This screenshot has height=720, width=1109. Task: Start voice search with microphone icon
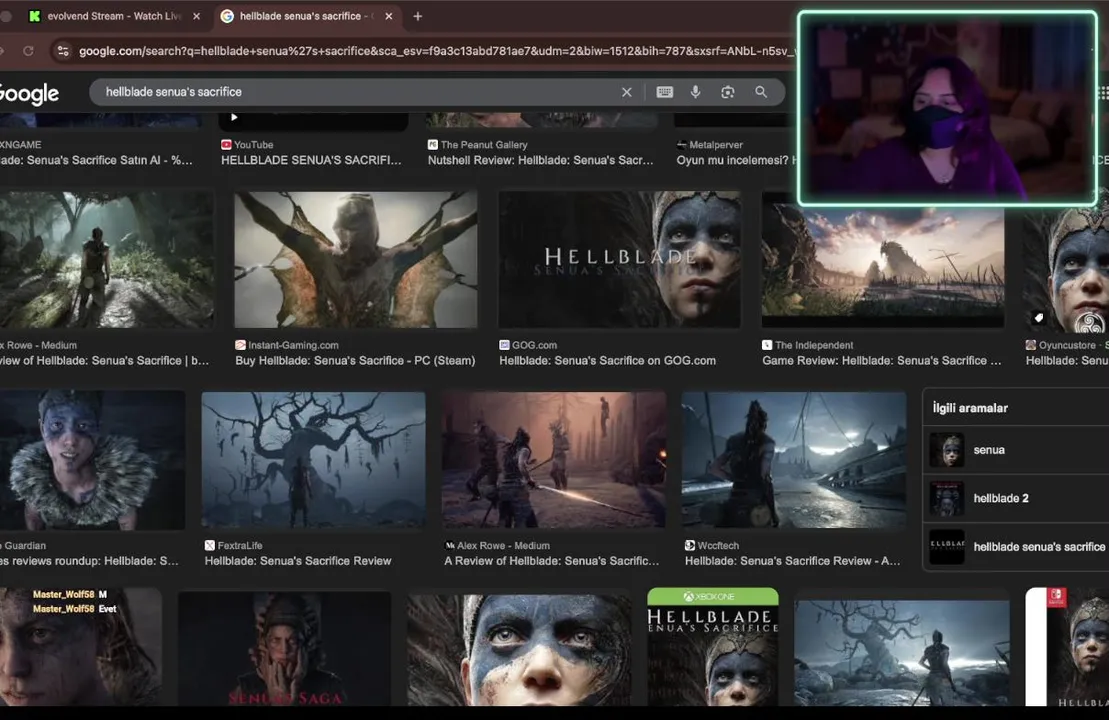695,92
